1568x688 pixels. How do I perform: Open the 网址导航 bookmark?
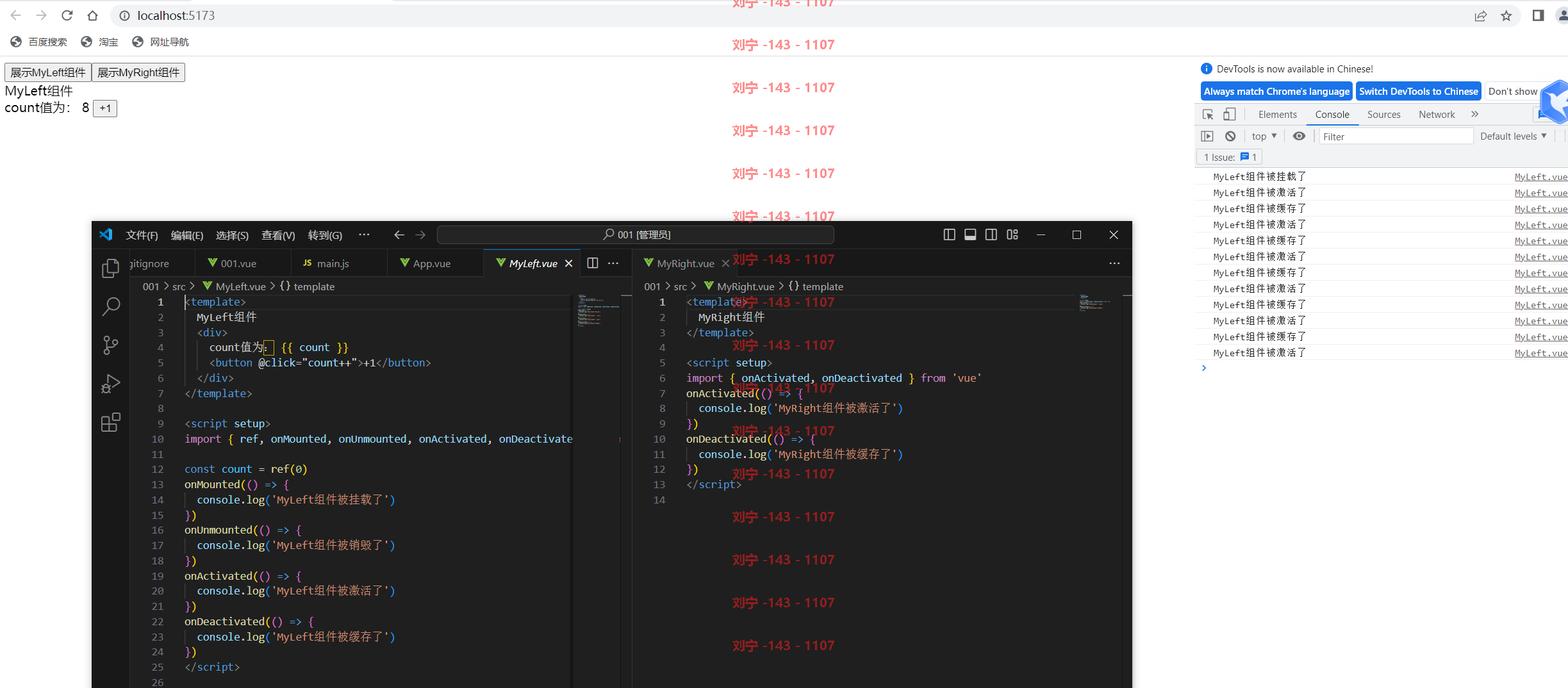pyautogui.click(x=160, y=42)
